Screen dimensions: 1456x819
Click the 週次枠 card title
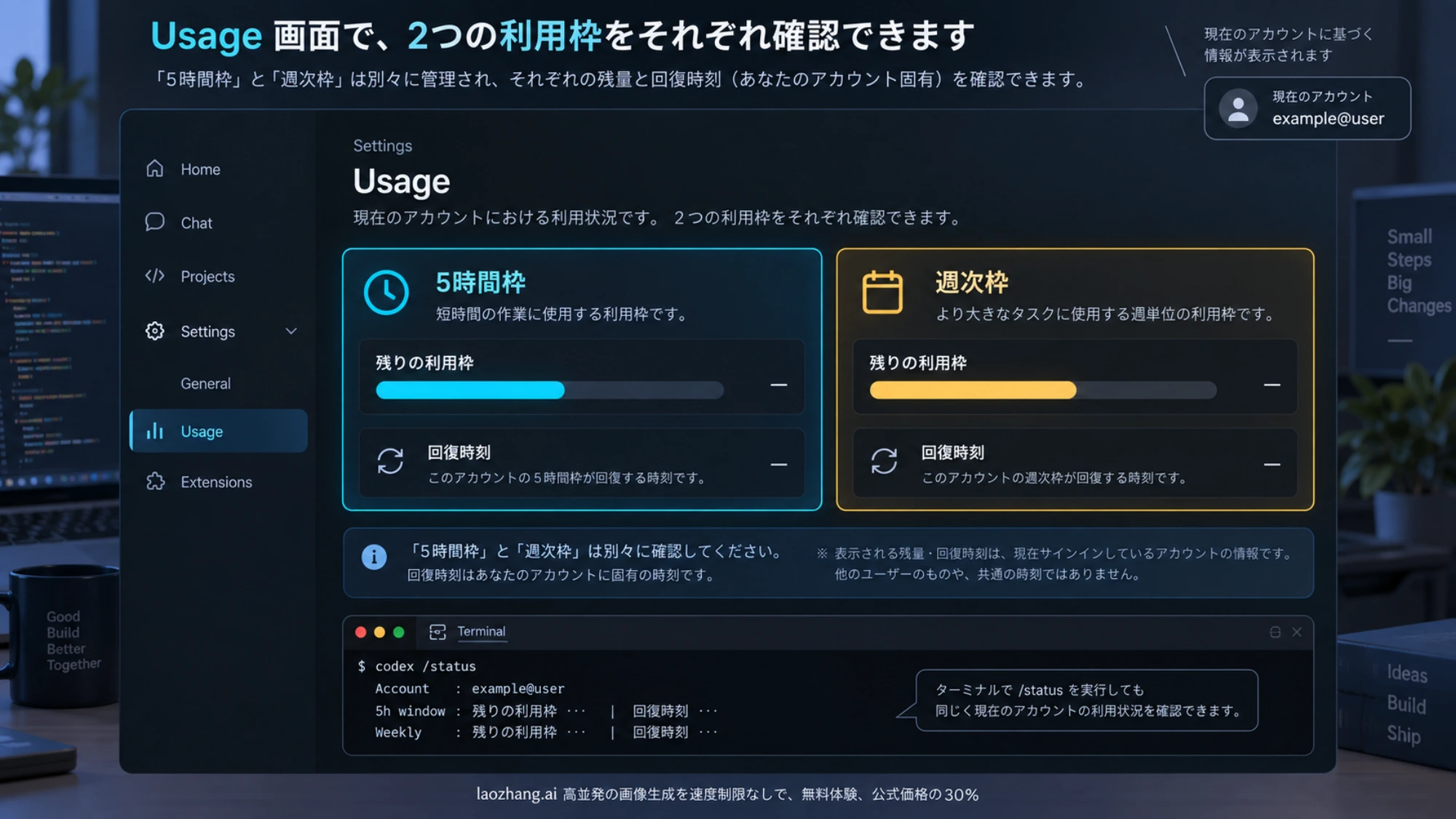point(972,282)
